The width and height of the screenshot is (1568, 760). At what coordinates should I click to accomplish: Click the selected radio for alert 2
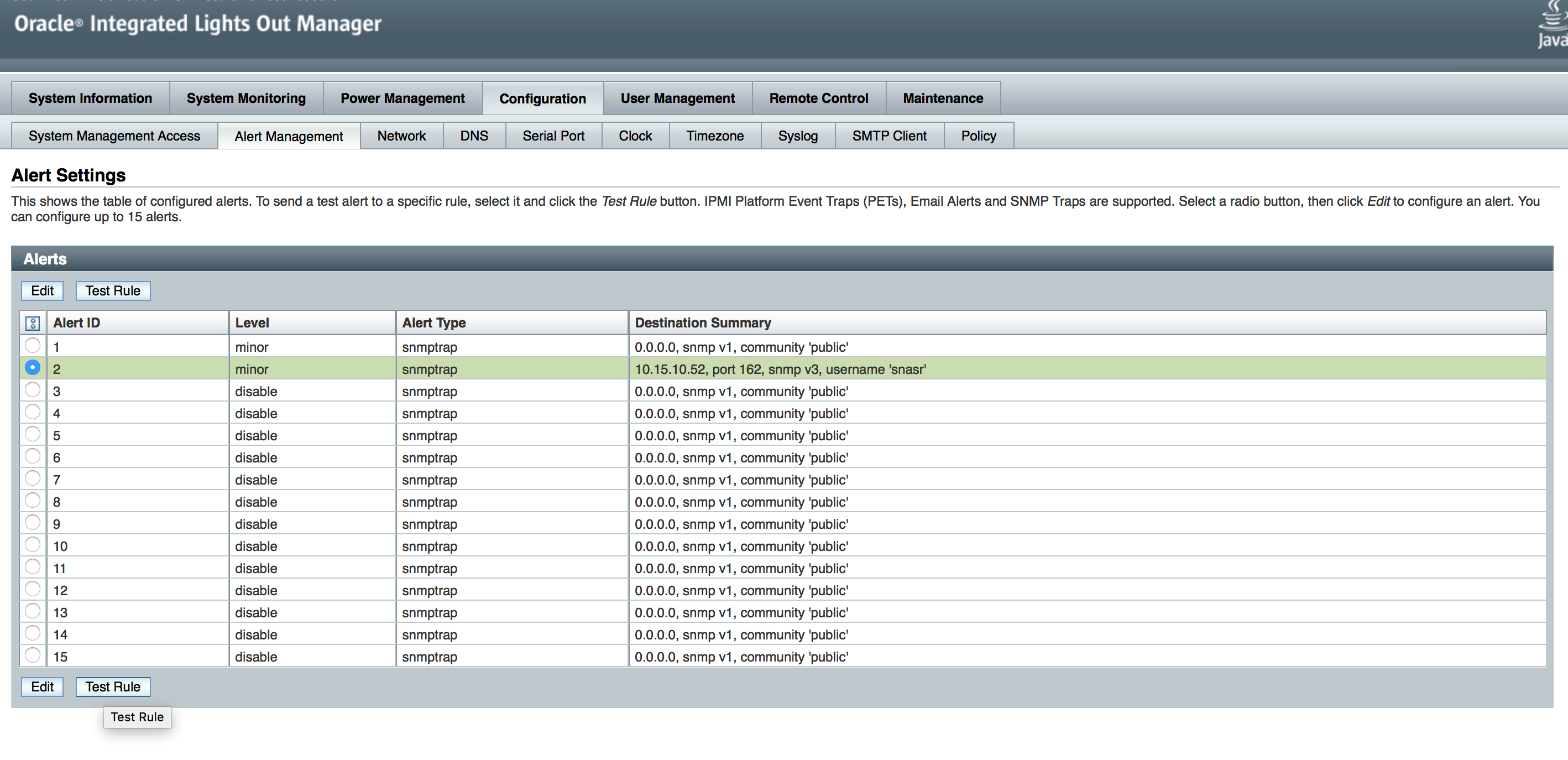[33, 368]
